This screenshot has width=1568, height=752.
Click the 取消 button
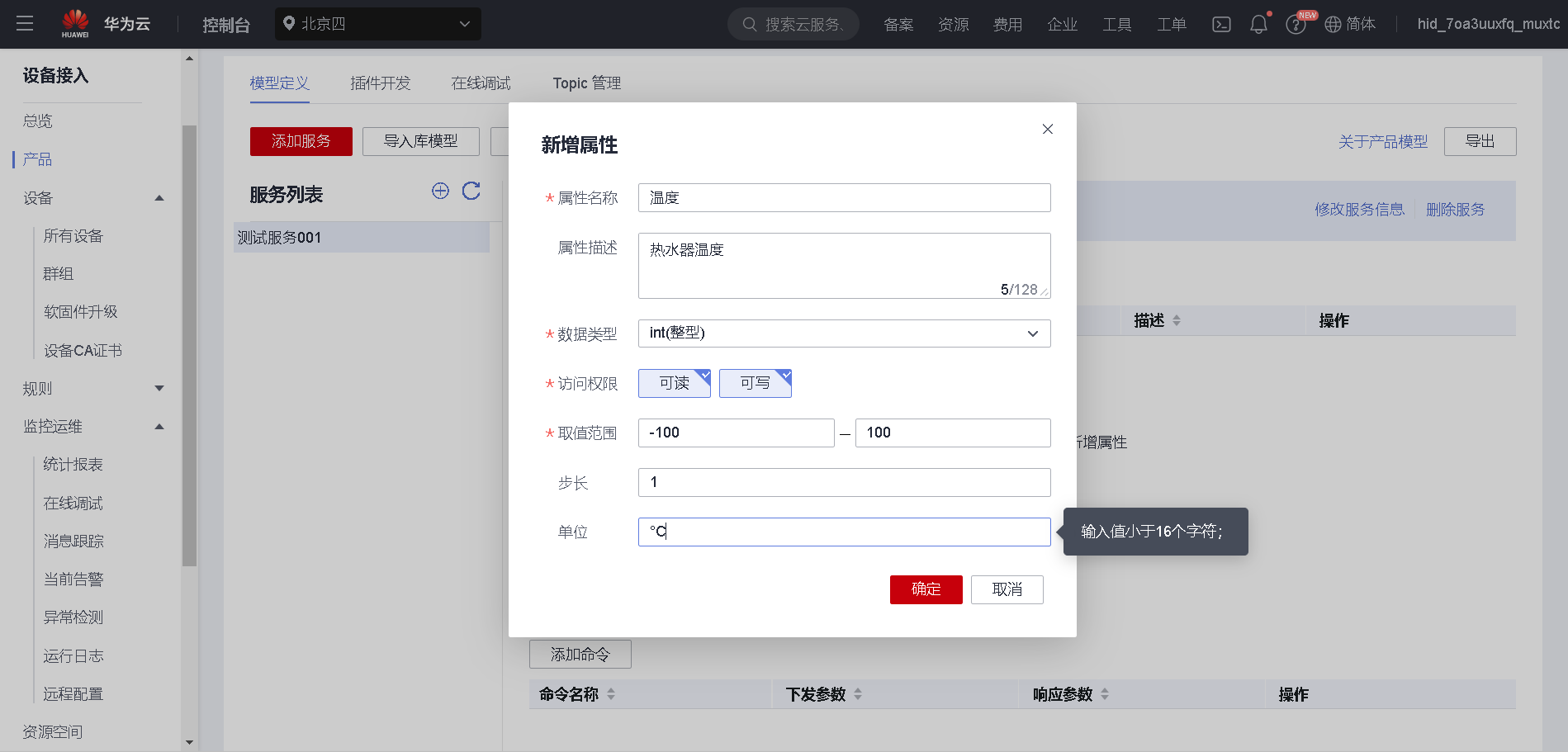coord(1007,589)
